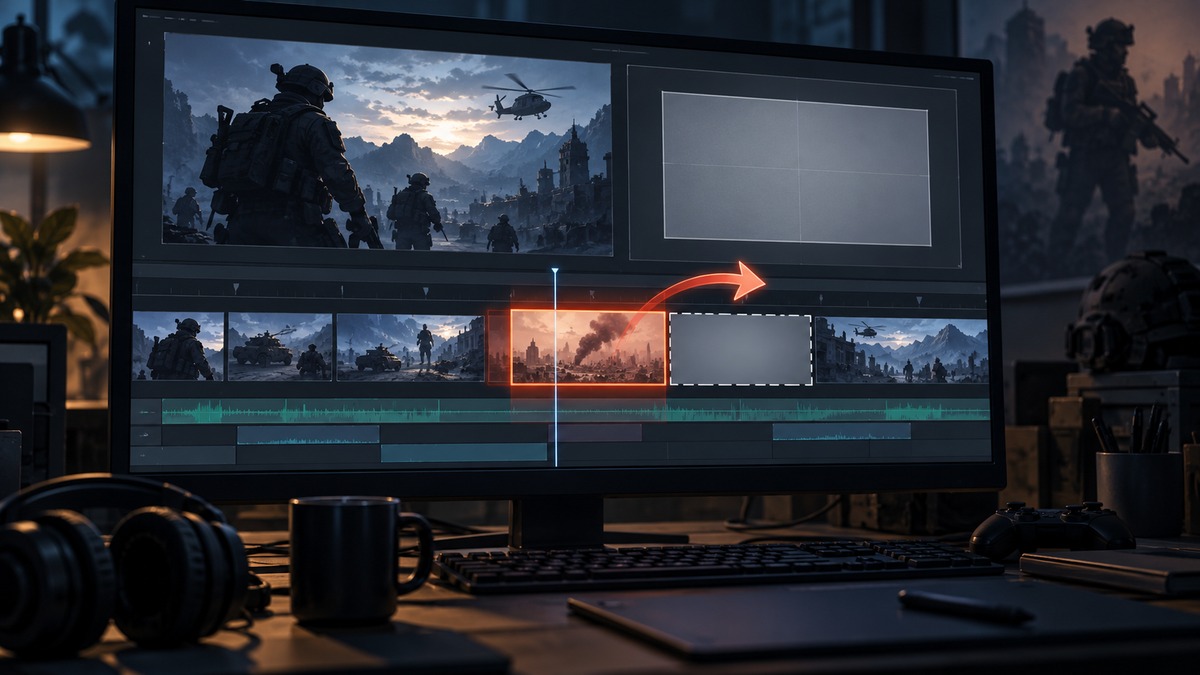Select the highlighted smoke explosion clip
This screenshot has width=1200, height=675.
[x=588, y=347]
